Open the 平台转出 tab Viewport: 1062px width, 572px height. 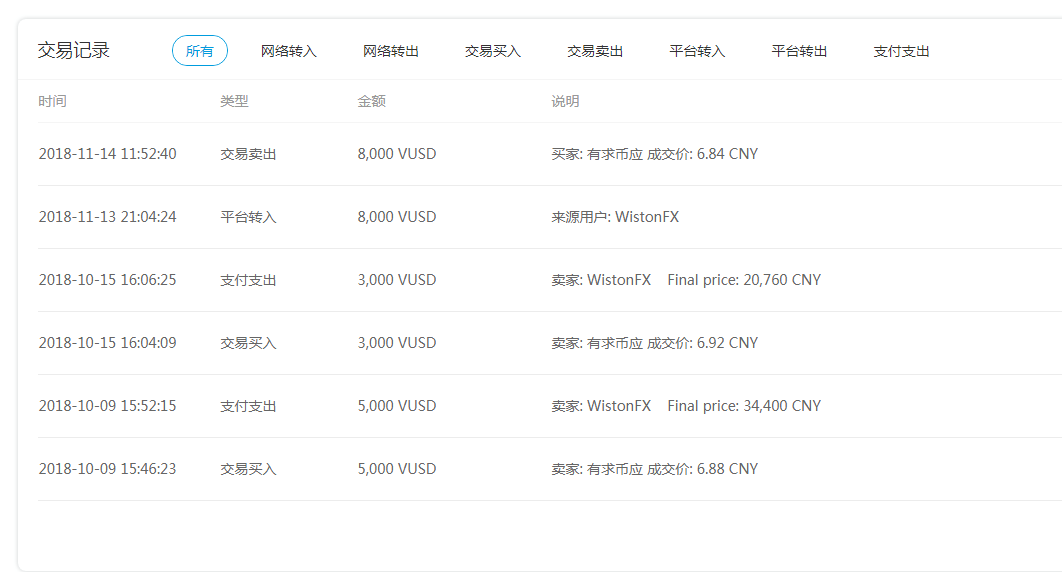[x=799, y=51]
